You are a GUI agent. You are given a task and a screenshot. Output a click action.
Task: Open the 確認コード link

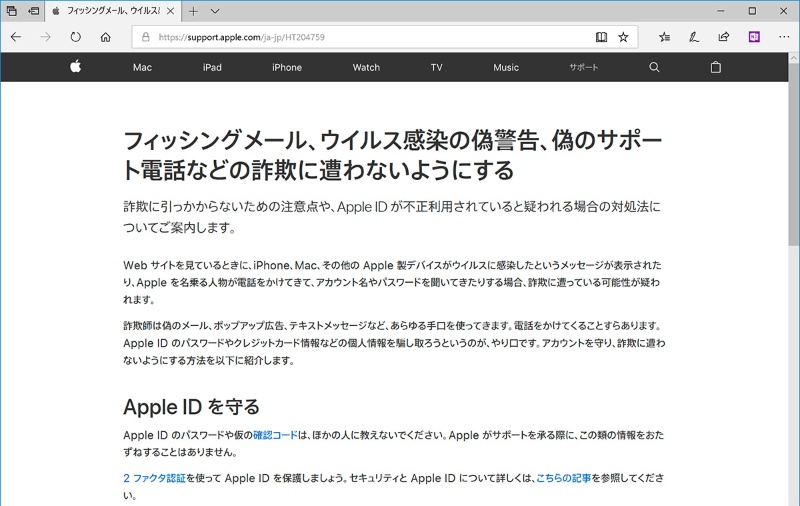point(275,436)
